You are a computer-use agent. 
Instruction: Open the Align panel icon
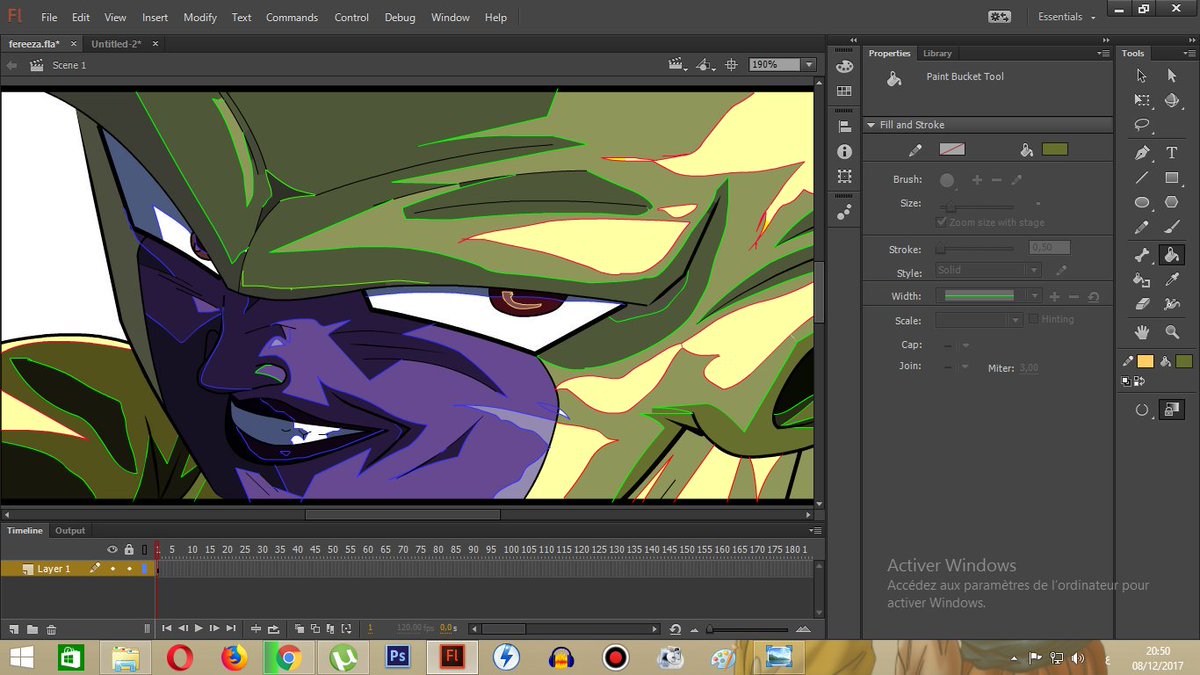[845, 127]
